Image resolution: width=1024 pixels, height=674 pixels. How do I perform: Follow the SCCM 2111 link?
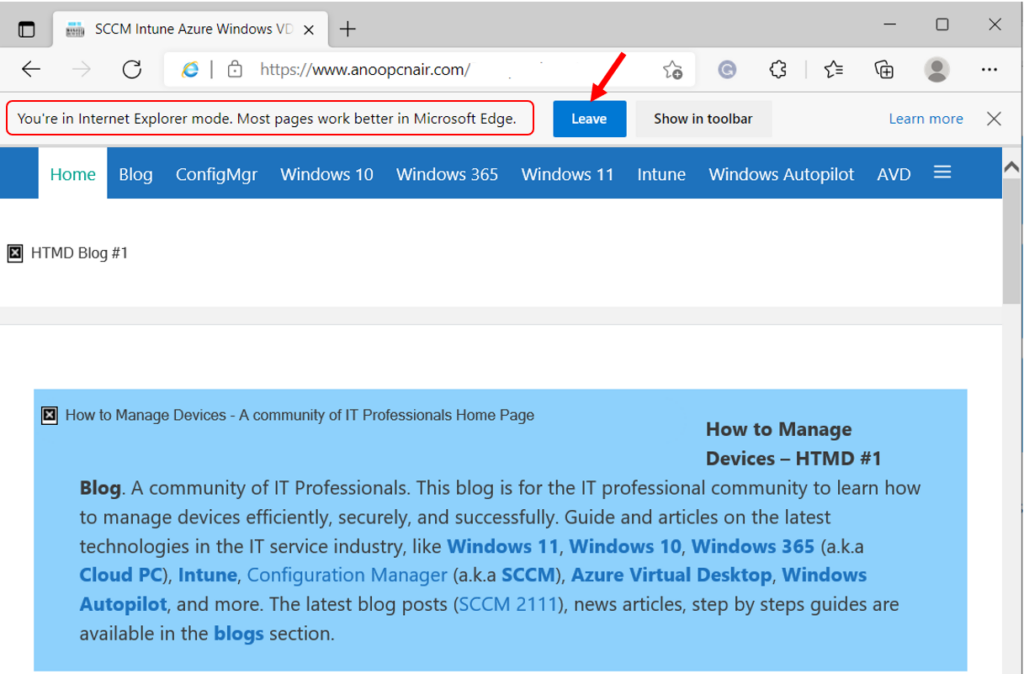pos(509,604)
